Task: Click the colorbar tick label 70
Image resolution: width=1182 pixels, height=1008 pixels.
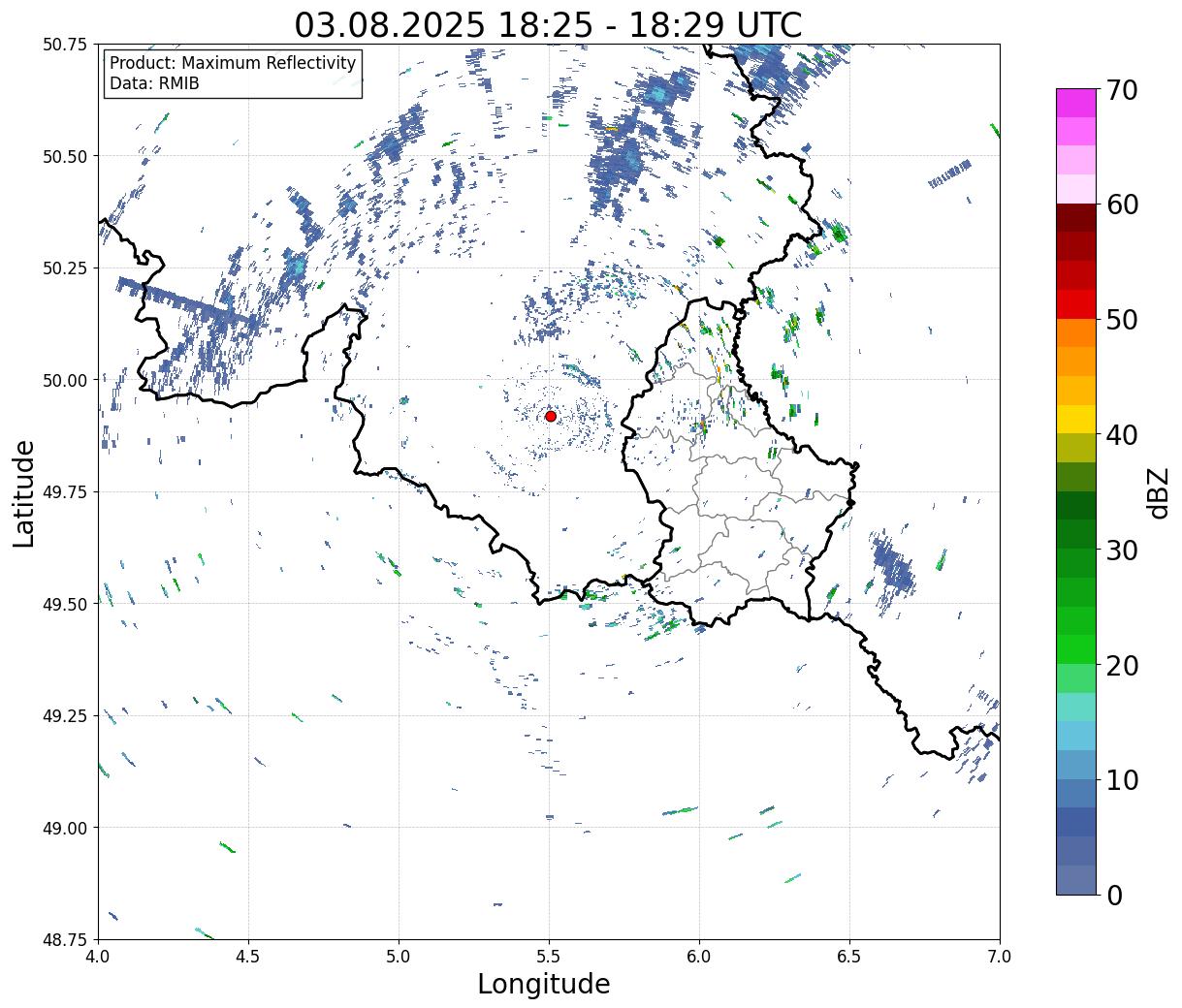Action: [1121, 90]
